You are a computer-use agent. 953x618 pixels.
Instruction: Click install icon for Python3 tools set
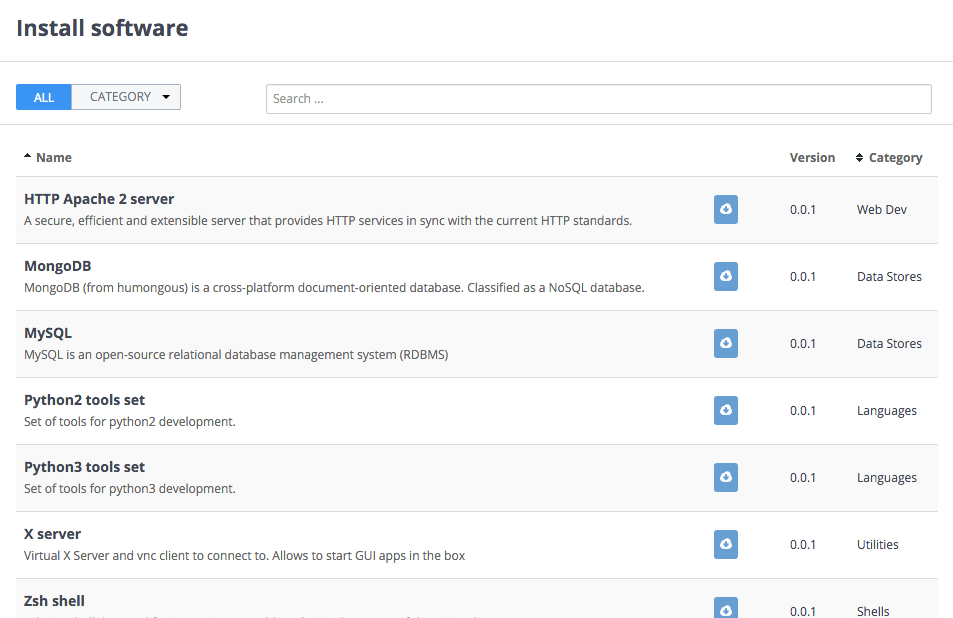[x=726, y=477]
